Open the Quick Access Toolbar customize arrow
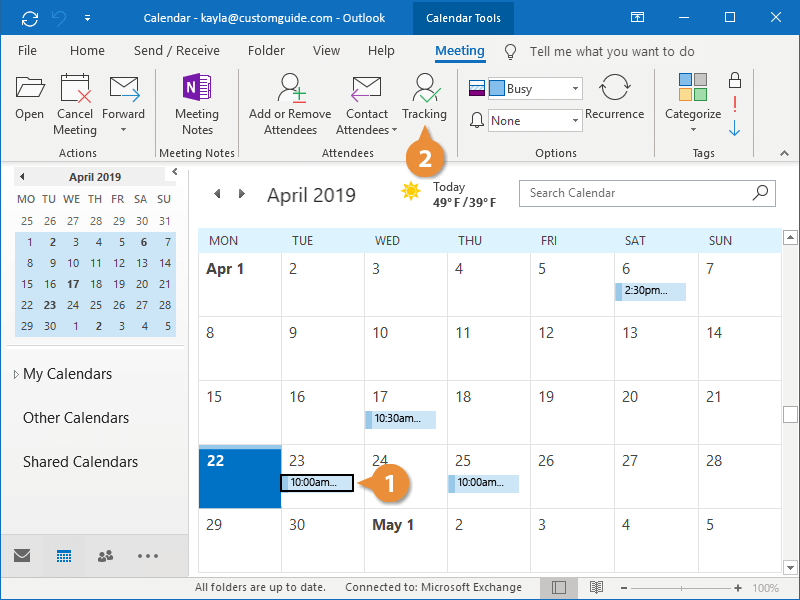This screenshot has width=800, height=600. pos(88,18)
